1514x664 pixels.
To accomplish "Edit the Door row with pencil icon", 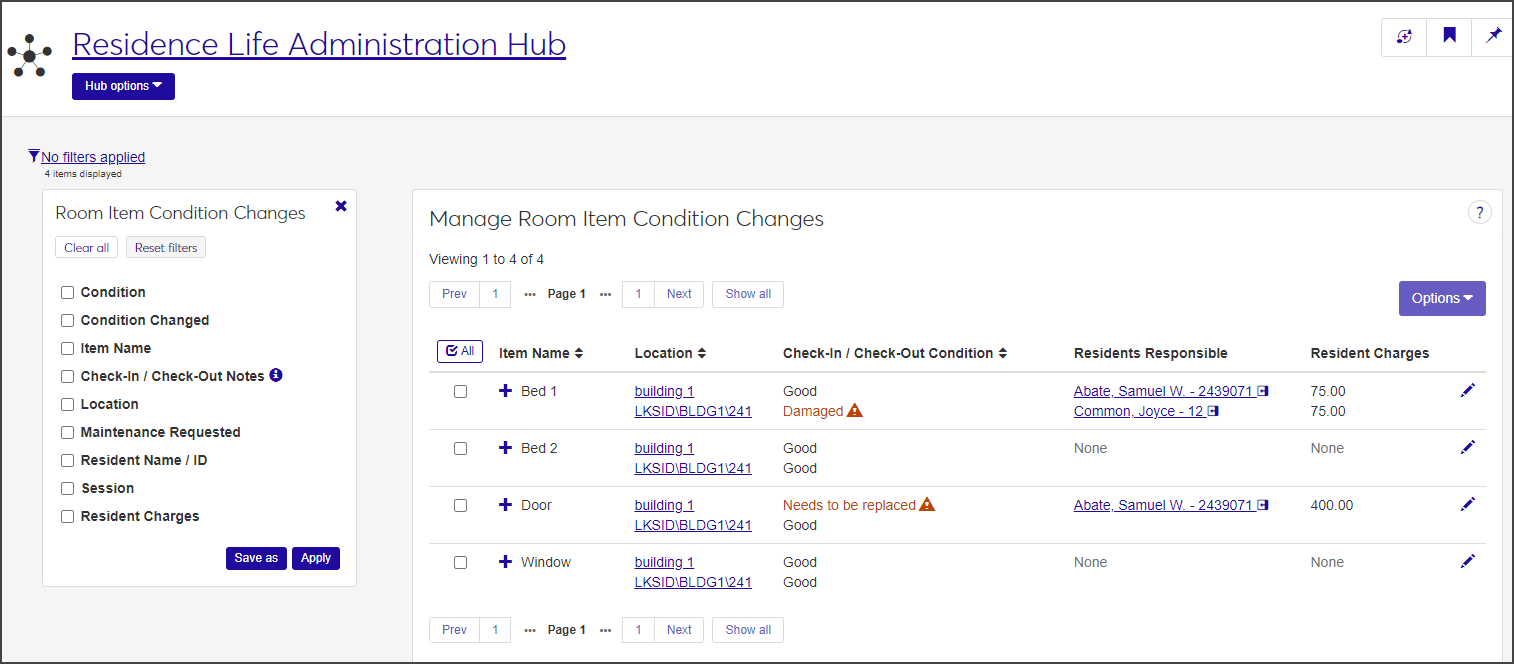I will click(x=1467, y=504).
